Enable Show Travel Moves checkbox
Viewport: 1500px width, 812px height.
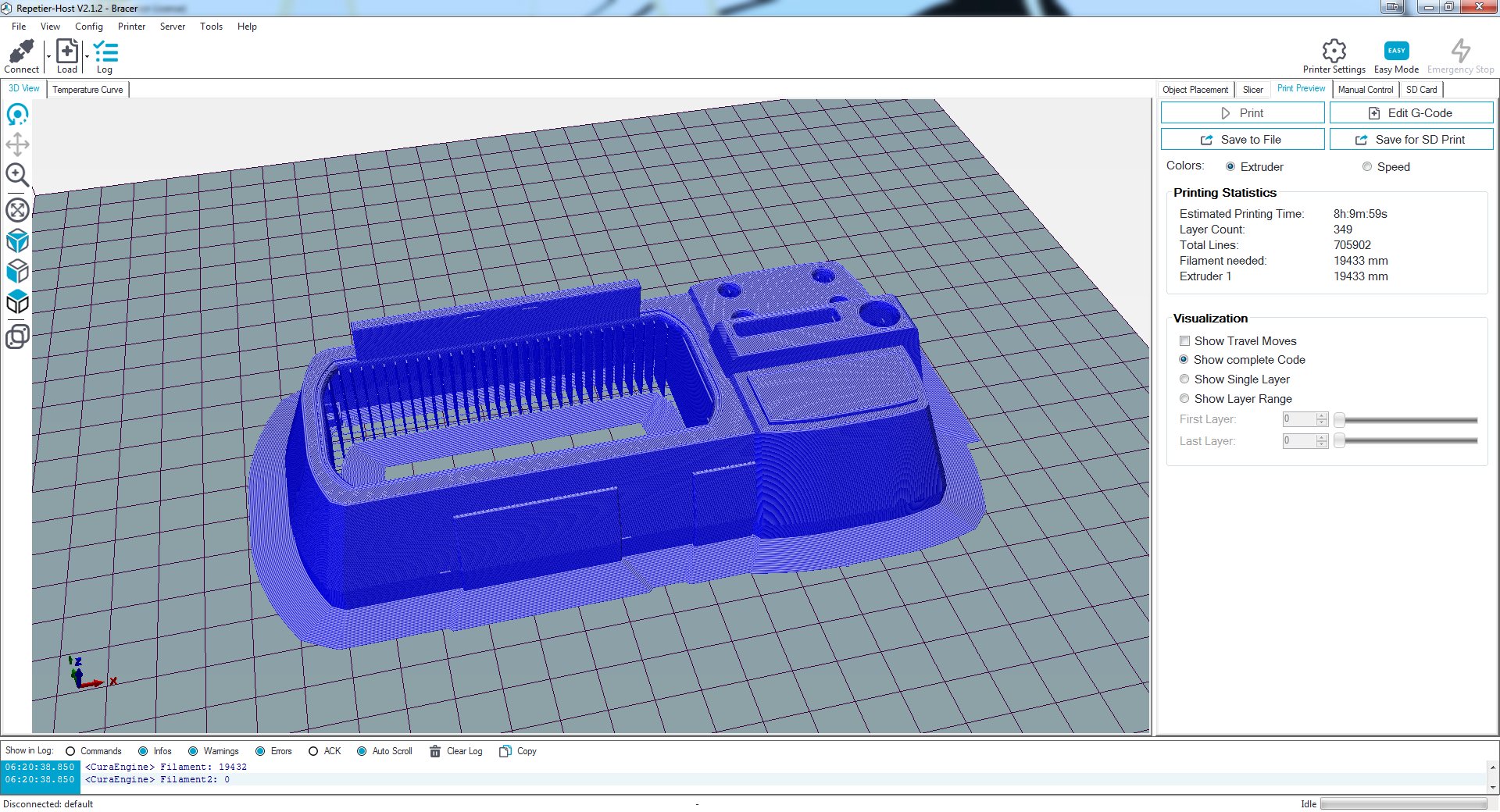click(1184, 341)
